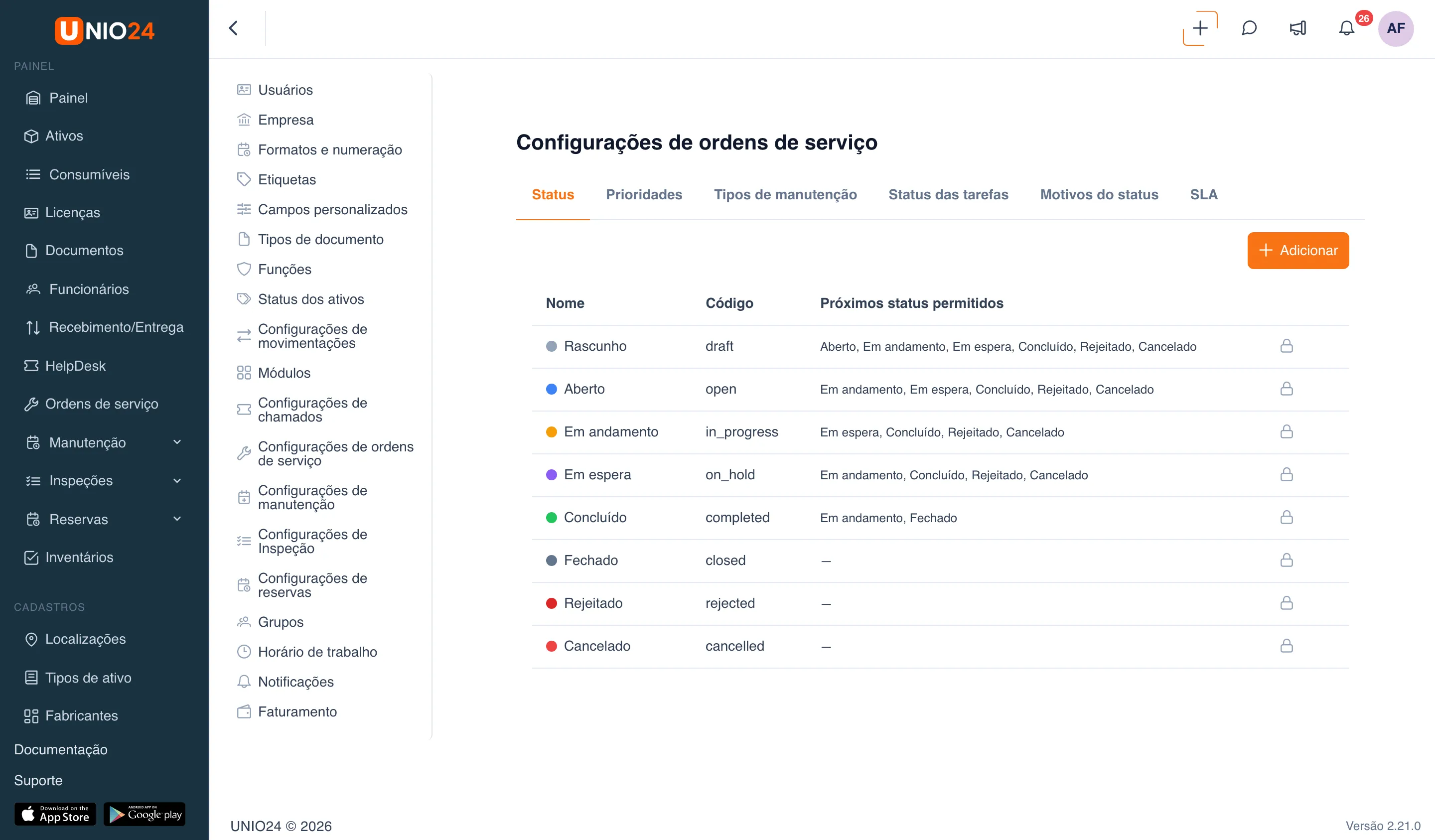
Task: Click the Painel home icon in sidebar
Action: 33,98
